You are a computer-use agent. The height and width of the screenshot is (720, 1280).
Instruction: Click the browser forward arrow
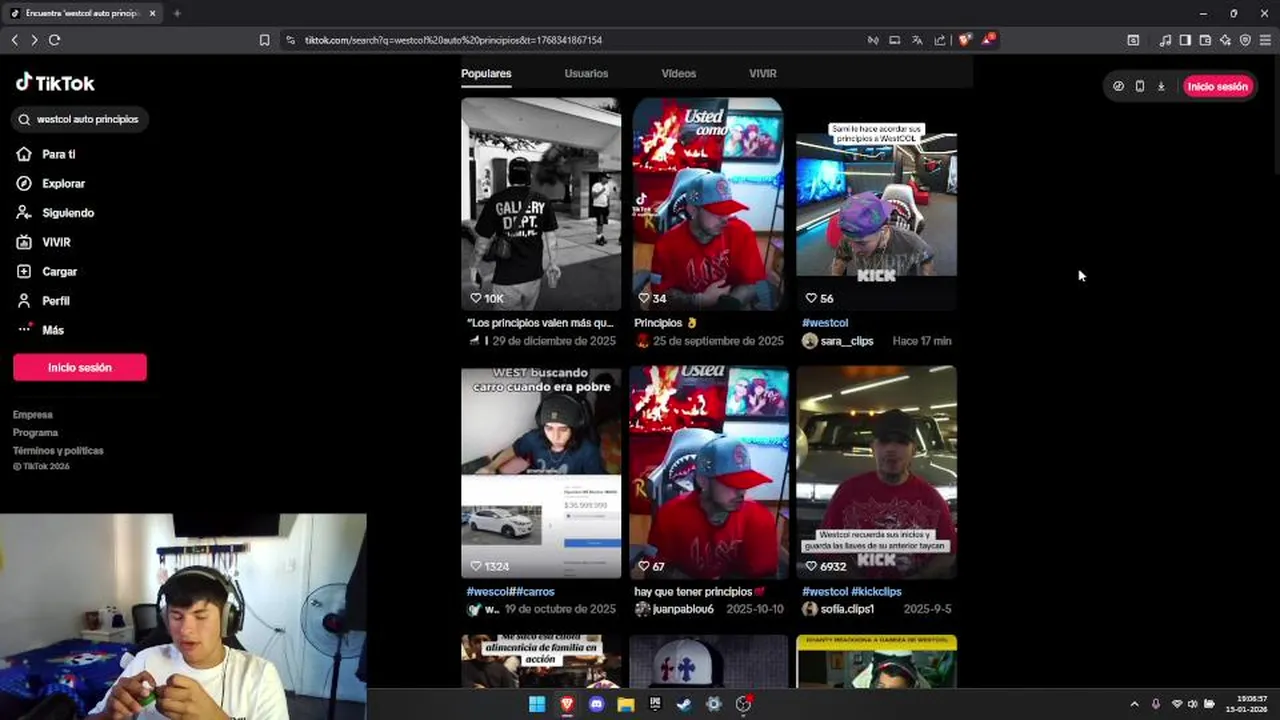pyautogui.click(x=34, y=40)
